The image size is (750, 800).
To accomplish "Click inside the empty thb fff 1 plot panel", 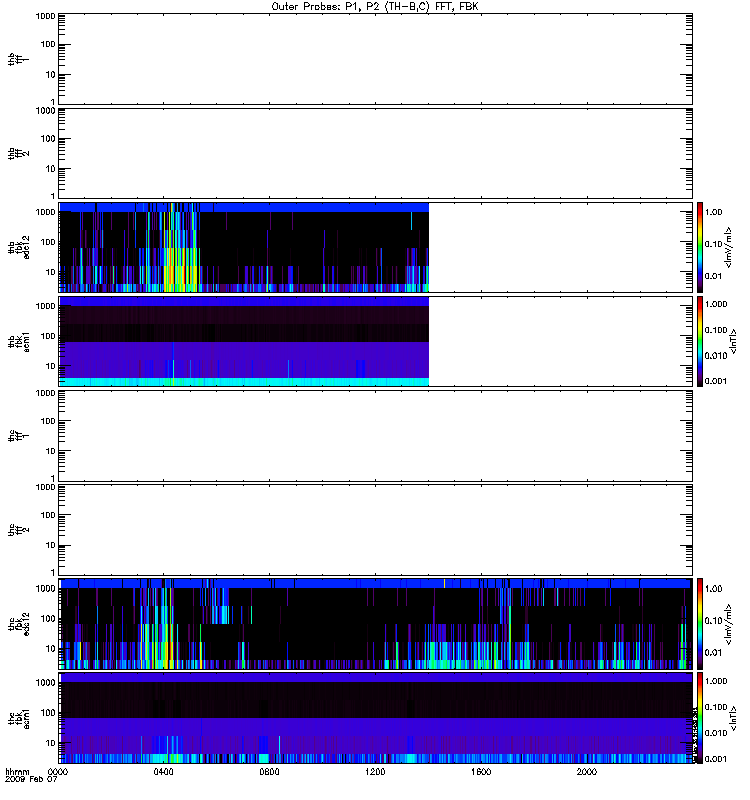I will pos(376,59).
